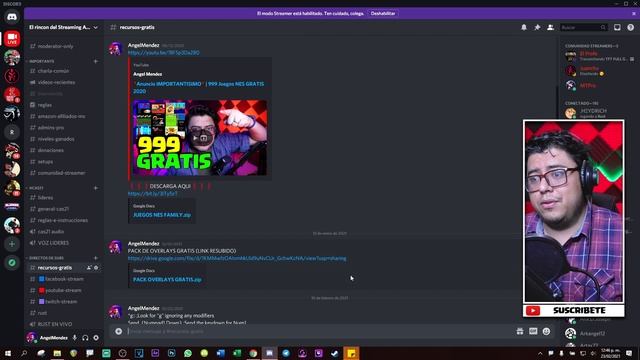Open Telegram from the taskbar
This screenshot has height=360, width=640.
[x=286, y=353]
